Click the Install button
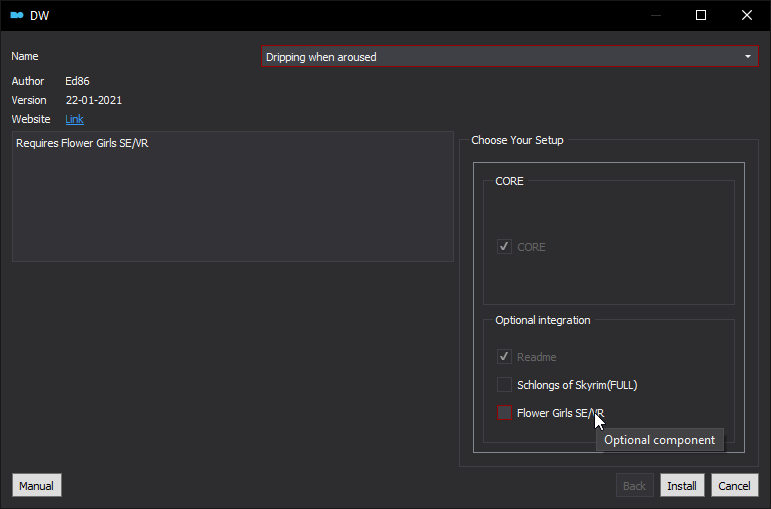The image size is (771, 509). pyautogui.click(x=682, y=485)
